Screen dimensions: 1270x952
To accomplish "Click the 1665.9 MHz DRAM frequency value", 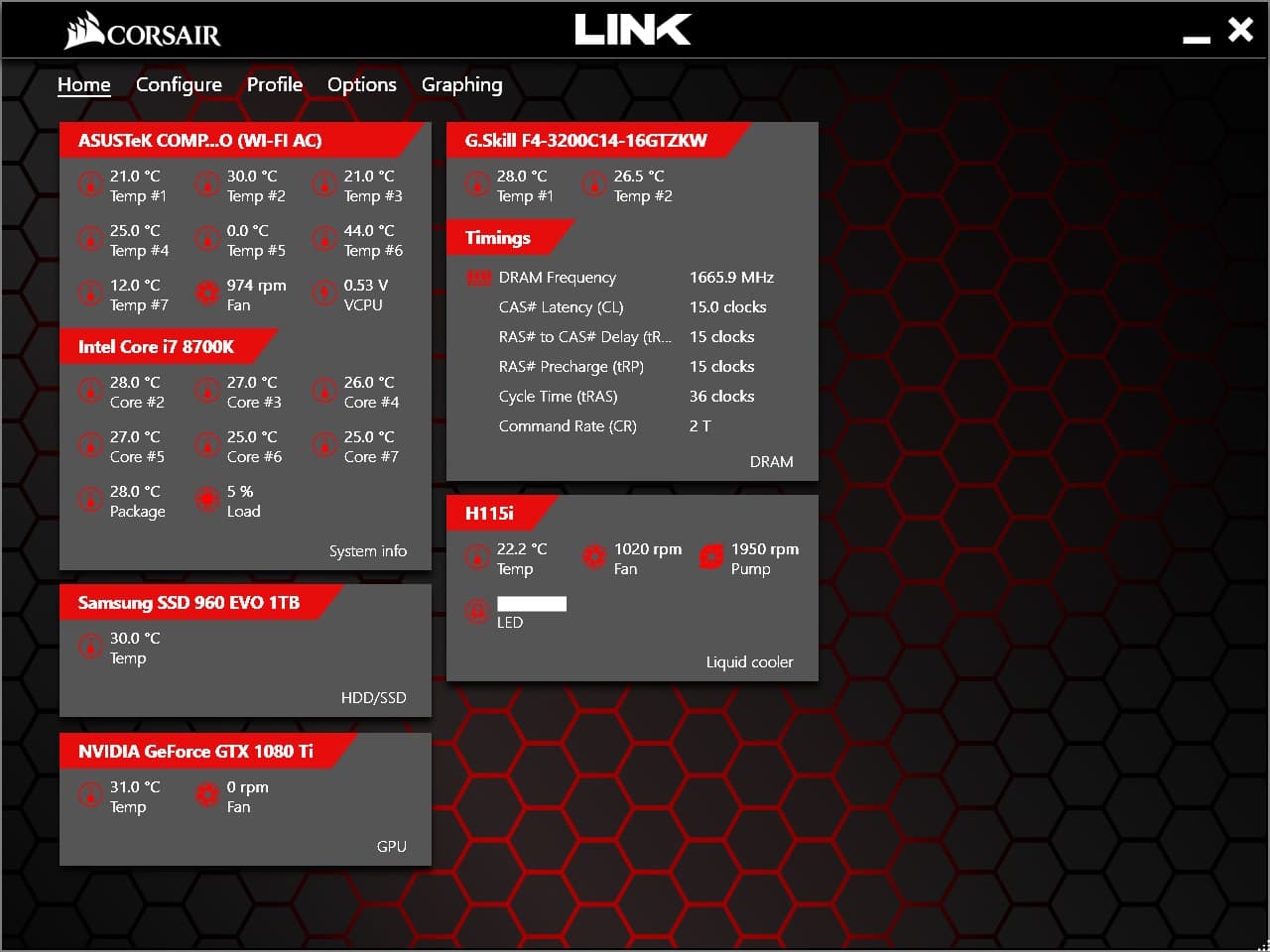I will pyautogui.click(x=731, y=278).
